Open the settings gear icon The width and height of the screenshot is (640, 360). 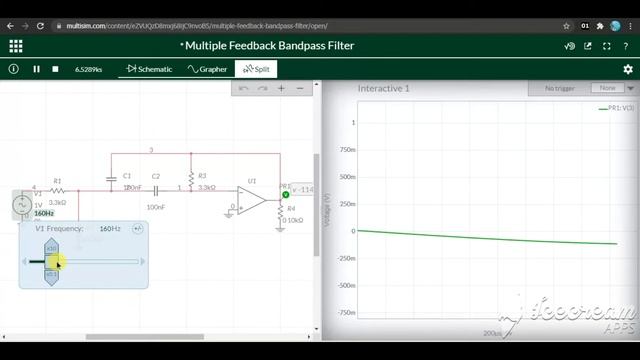coord(628,69)
